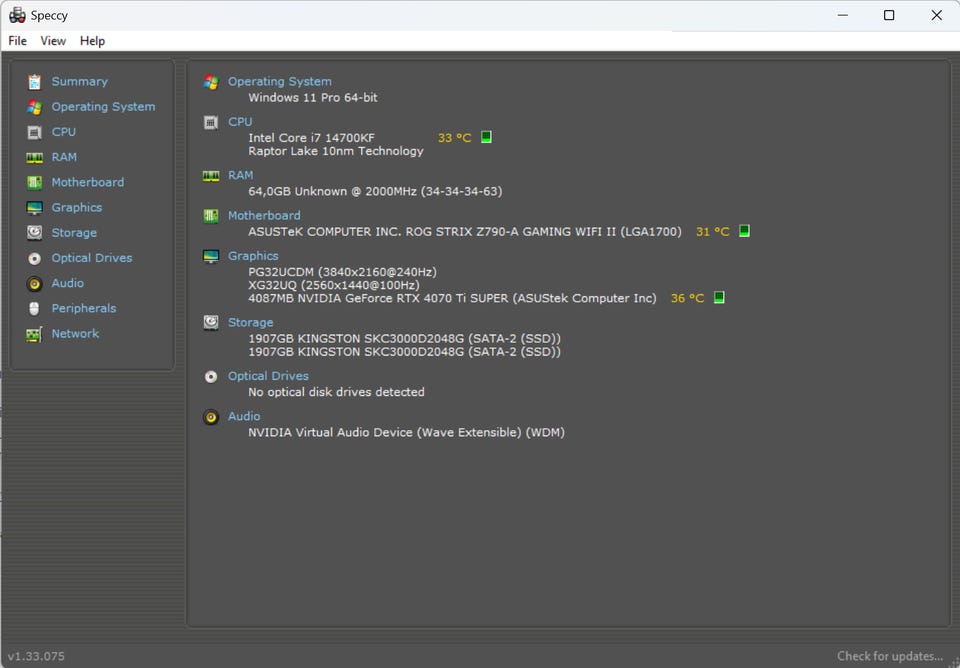Click the green GPU temperature indicator

point(719,298)
